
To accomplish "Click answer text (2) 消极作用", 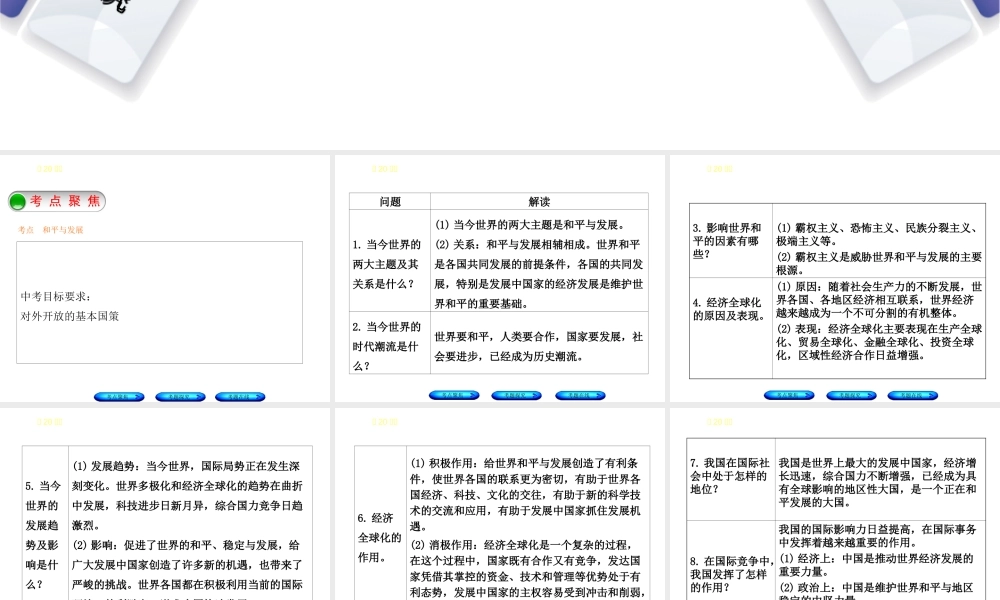I will (x=526, y=569).
